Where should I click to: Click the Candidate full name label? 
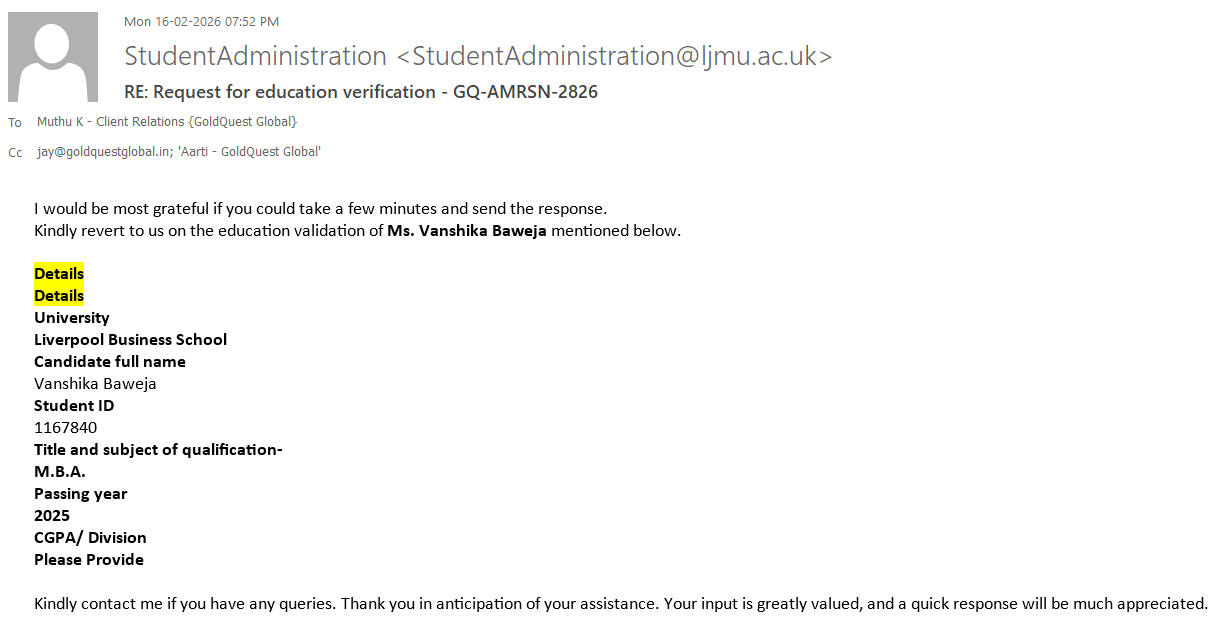click(x=110, y=362)
